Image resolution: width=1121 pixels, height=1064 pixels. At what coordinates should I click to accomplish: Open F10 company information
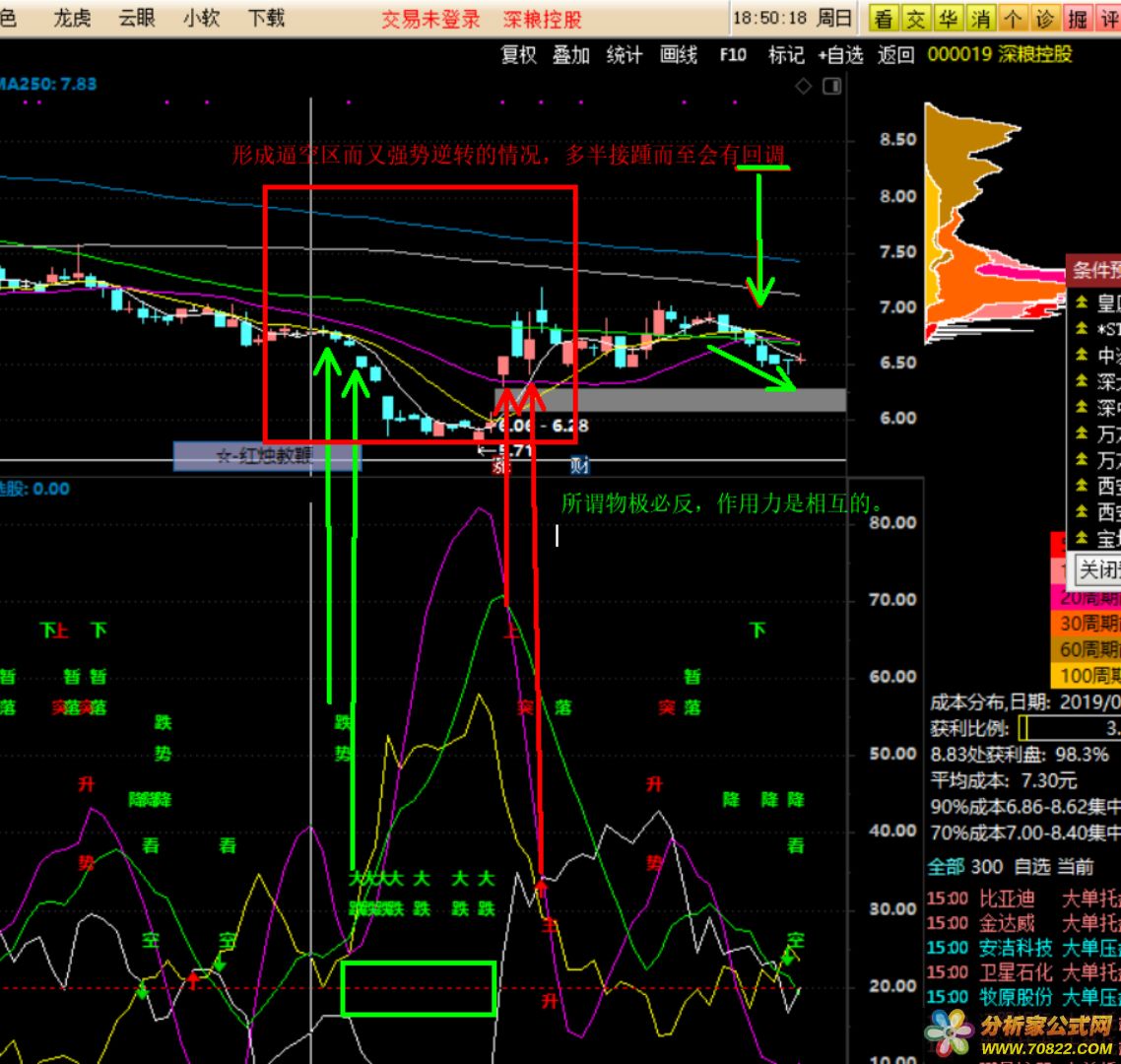click(x=733, y=55)
